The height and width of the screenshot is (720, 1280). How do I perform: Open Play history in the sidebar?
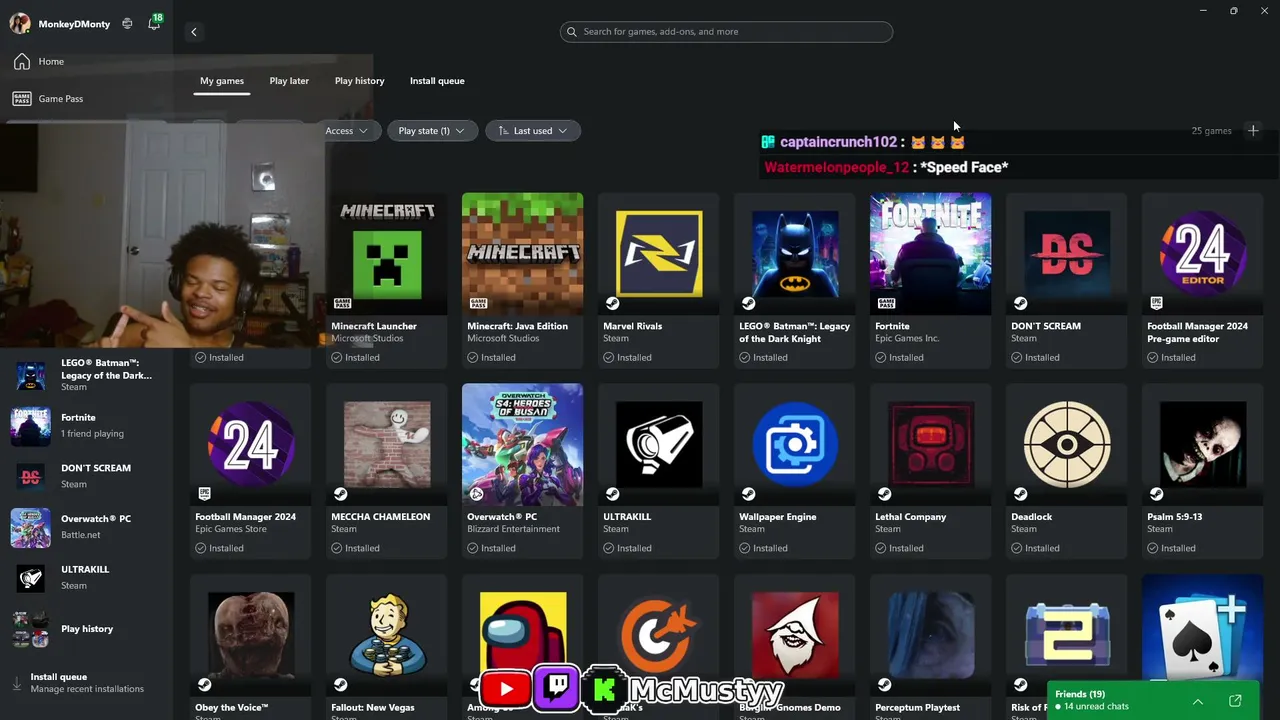[x=86, y=629]
